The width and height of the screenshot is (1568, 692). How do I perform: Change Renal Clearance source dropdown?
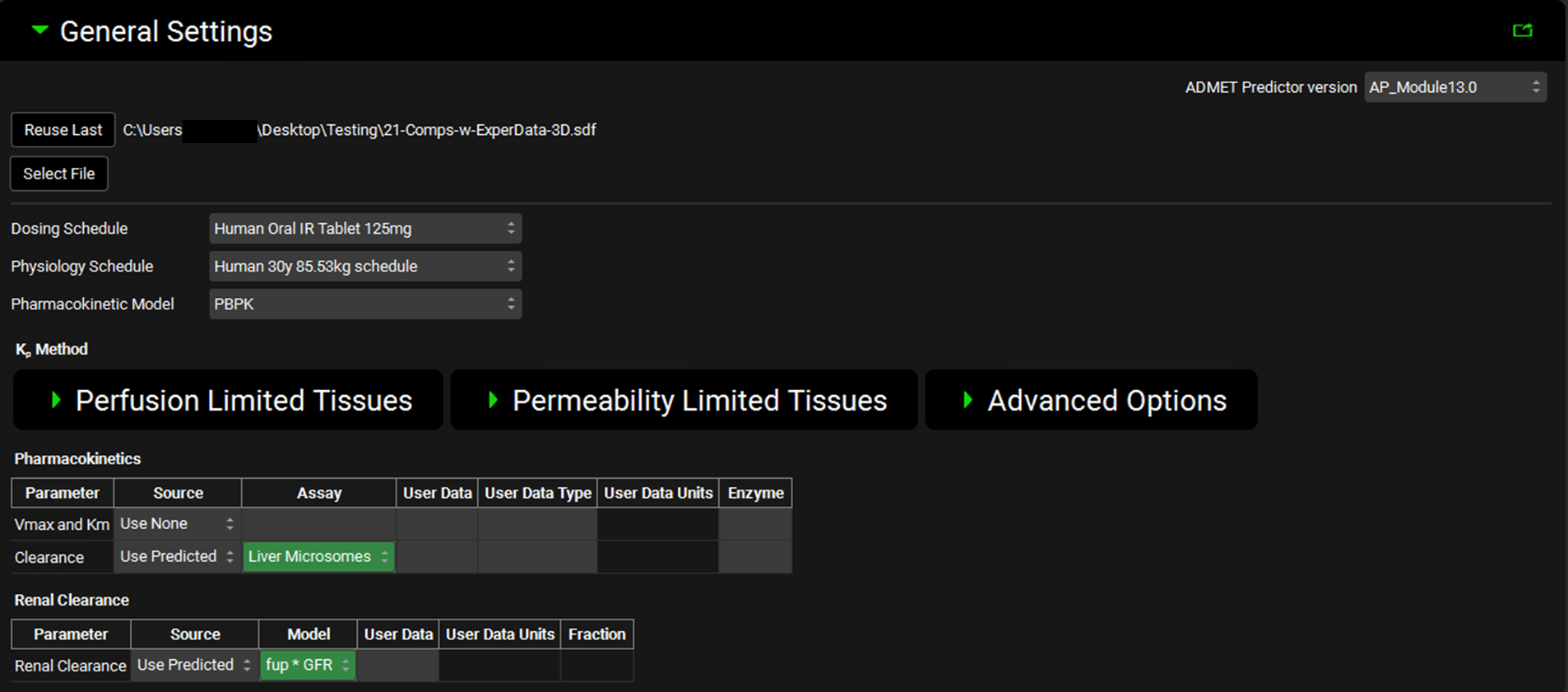(x=194, y=665)
